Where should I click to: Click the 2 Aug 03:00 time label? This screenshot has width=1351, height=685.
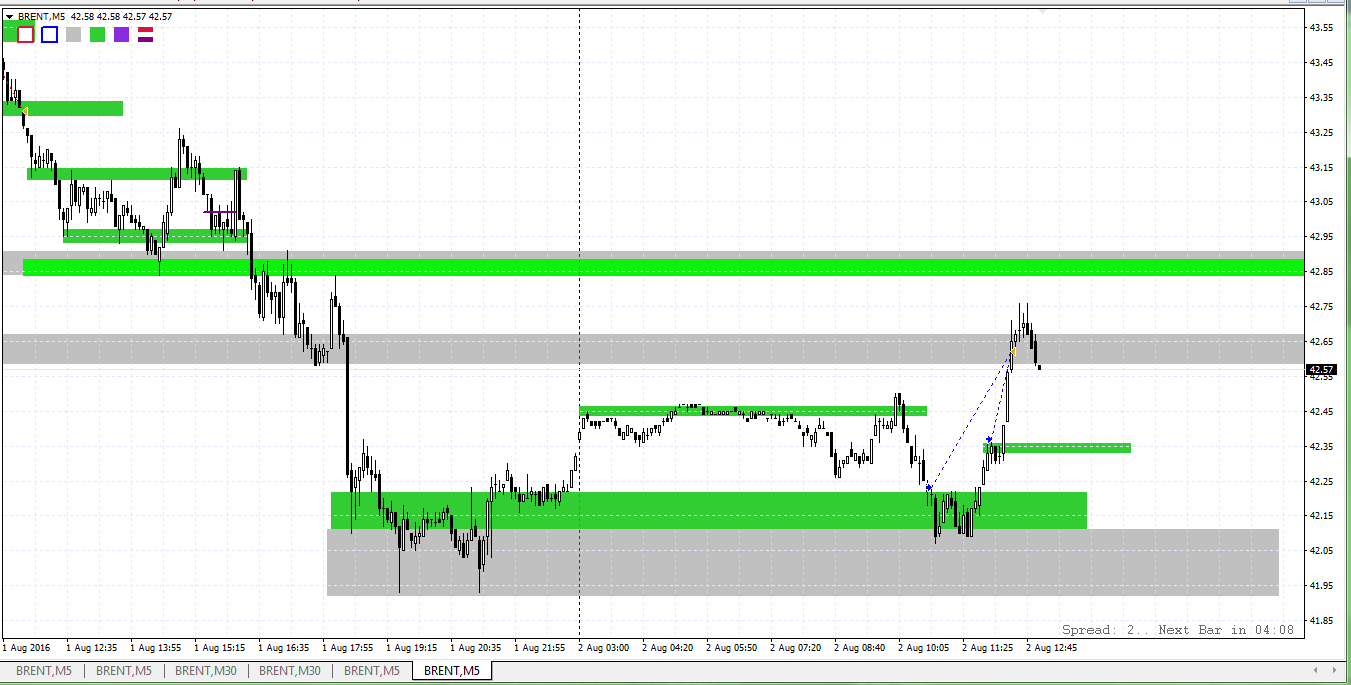(x=603, y=648)
